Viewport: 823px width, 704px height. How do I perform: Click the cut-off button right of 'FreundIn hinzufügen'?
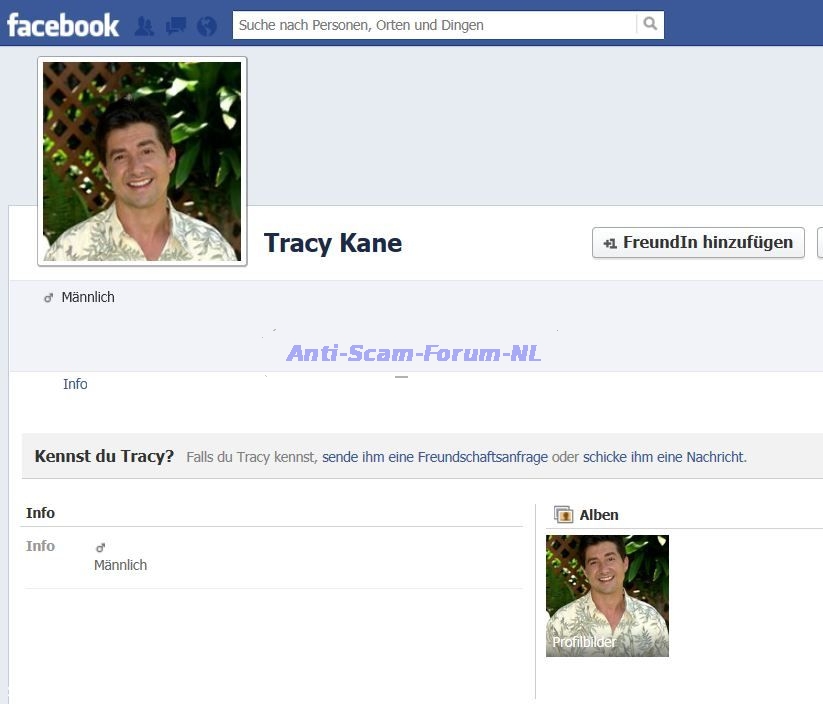point(820,242)
